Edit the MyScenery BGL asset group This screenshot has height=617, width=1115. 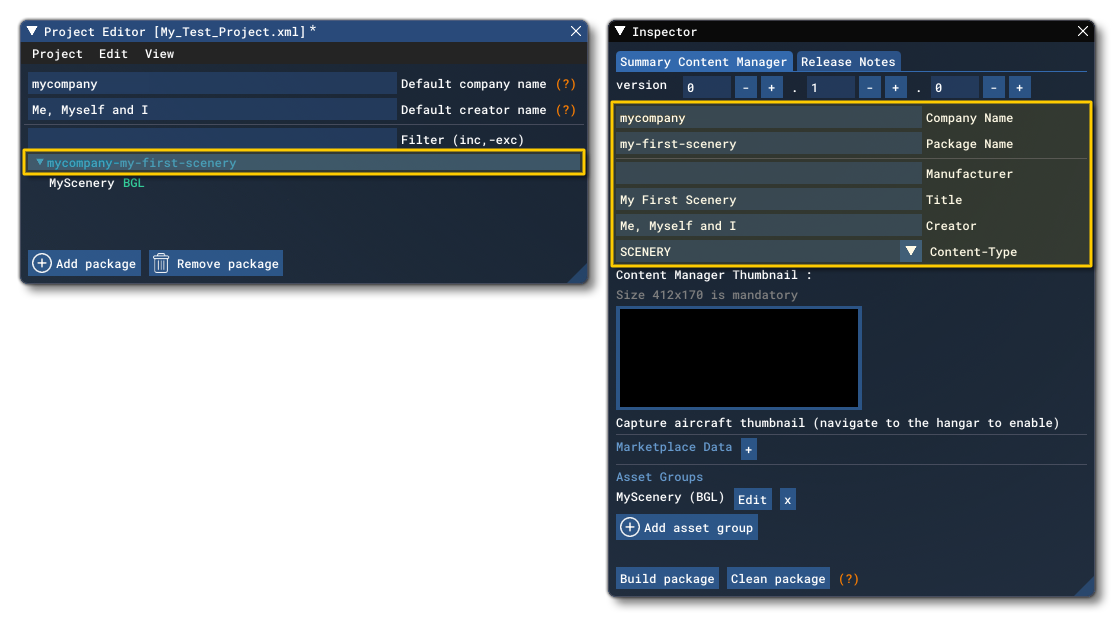pyautogui.click(x=753, y=498)
